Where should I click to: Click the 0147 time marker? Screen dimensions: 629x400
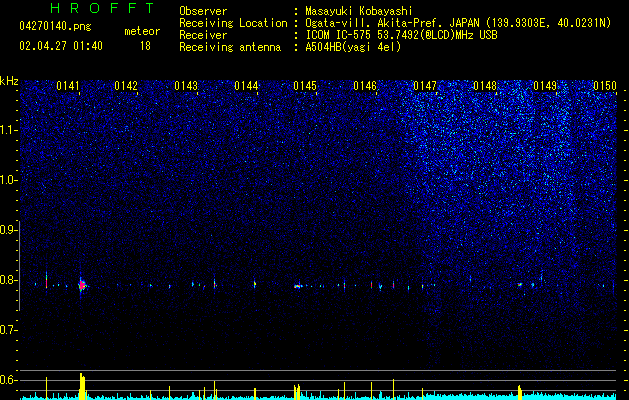425,86
